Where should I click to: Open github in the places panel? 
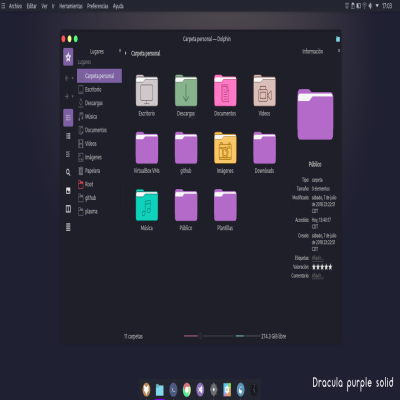[99, 198]
